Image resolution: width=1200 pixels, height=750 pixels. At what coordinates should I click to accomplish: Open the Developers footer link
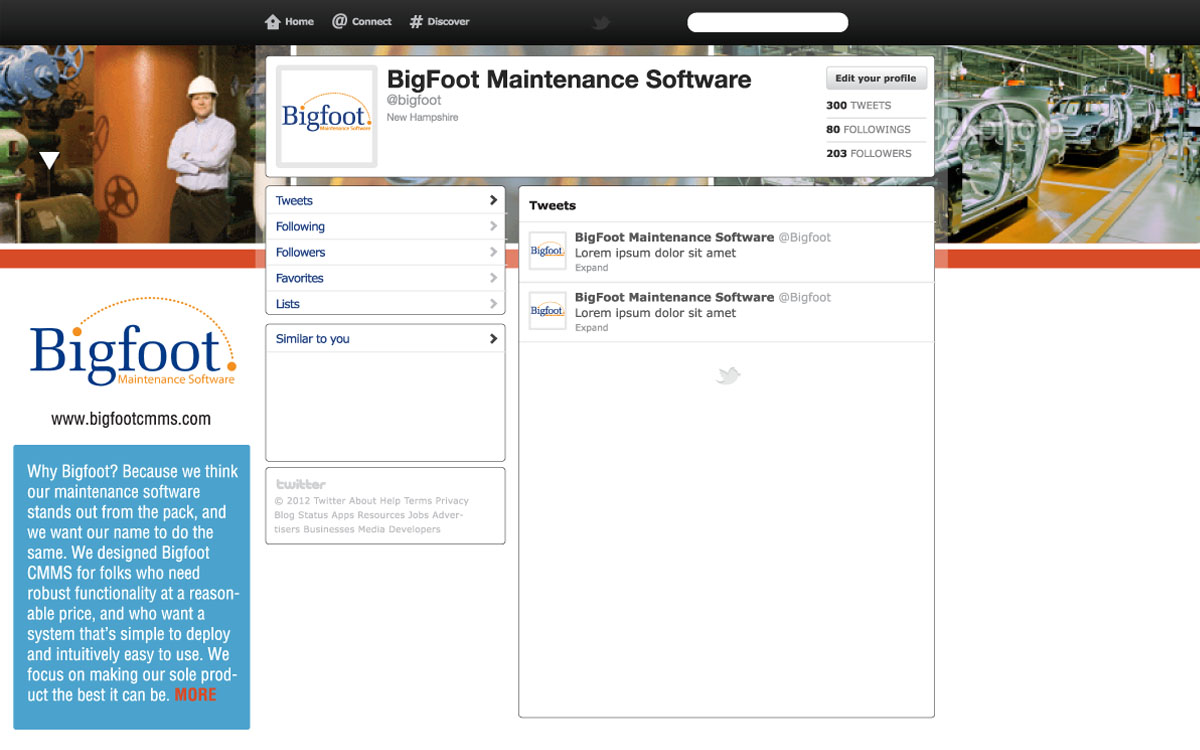415,529
